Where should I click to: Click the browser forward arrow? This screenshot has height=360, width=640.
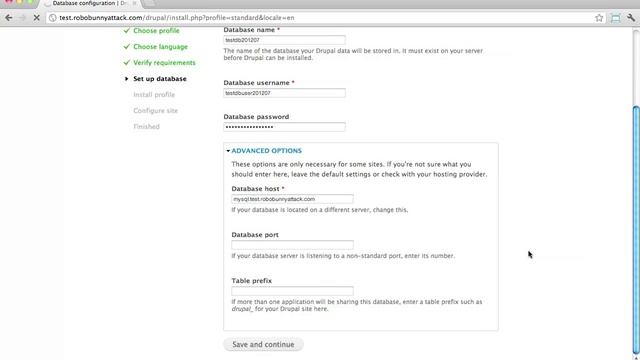pos(22,18)
